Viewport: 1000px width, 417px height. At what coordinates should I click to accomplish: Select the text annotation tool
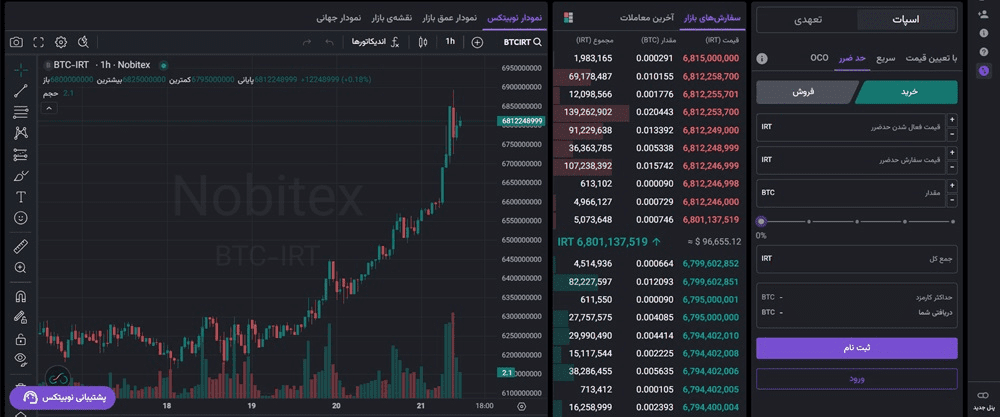pos(20,196)
